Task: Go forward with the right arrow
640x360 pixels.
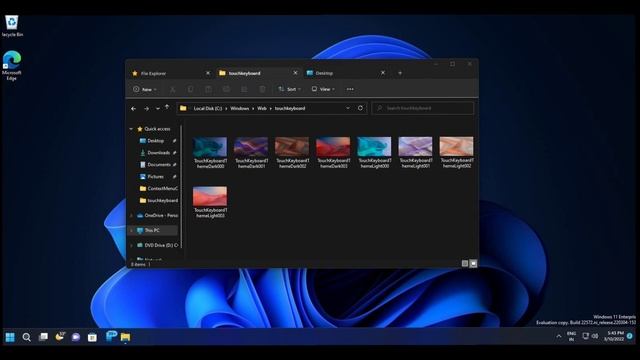Action: click(x=146, y=109)
